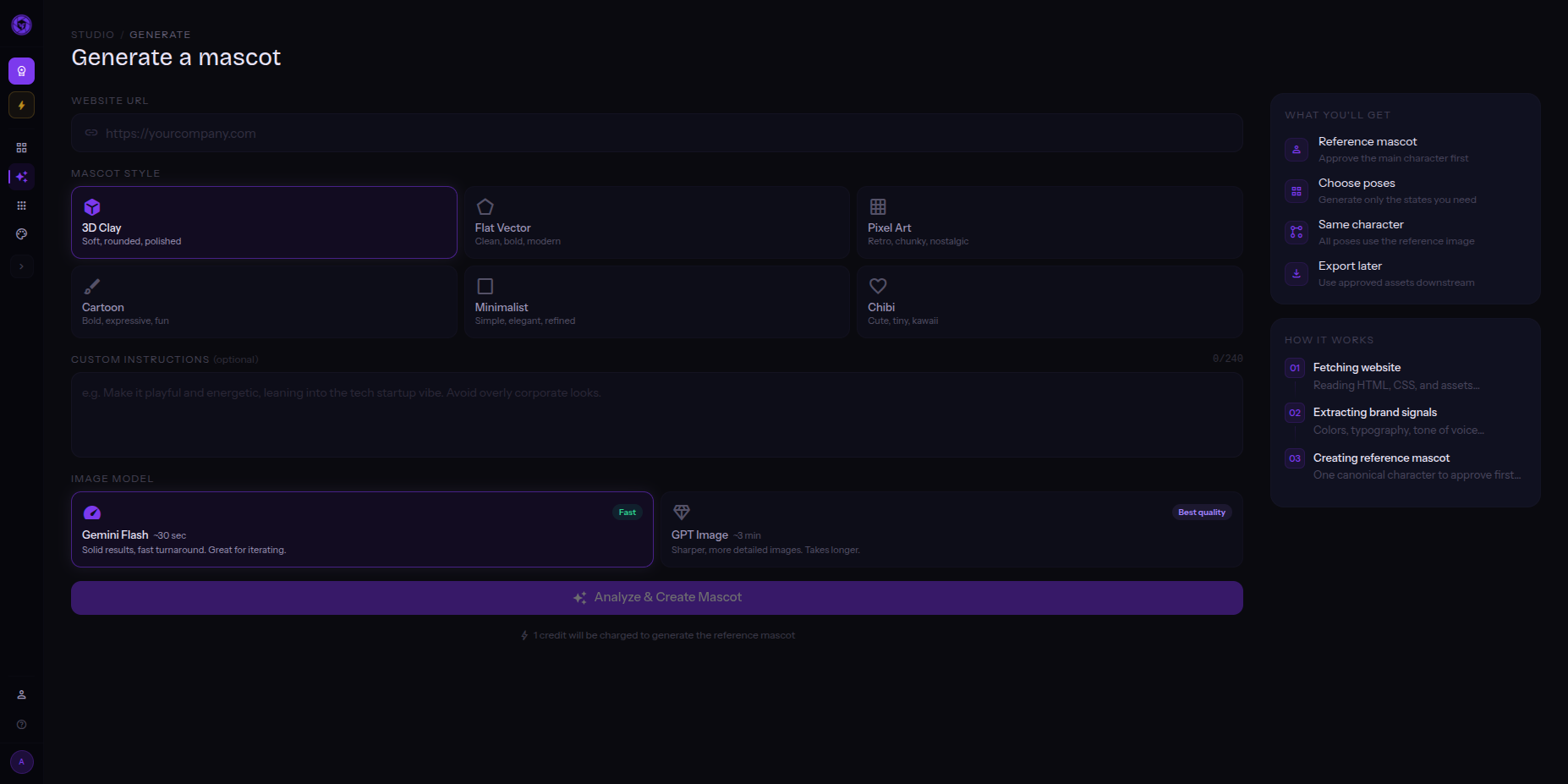This screenshot has height=784, width=1568.
Task: Open the purple mascot button in sidebar
Action: click(21, 71)
